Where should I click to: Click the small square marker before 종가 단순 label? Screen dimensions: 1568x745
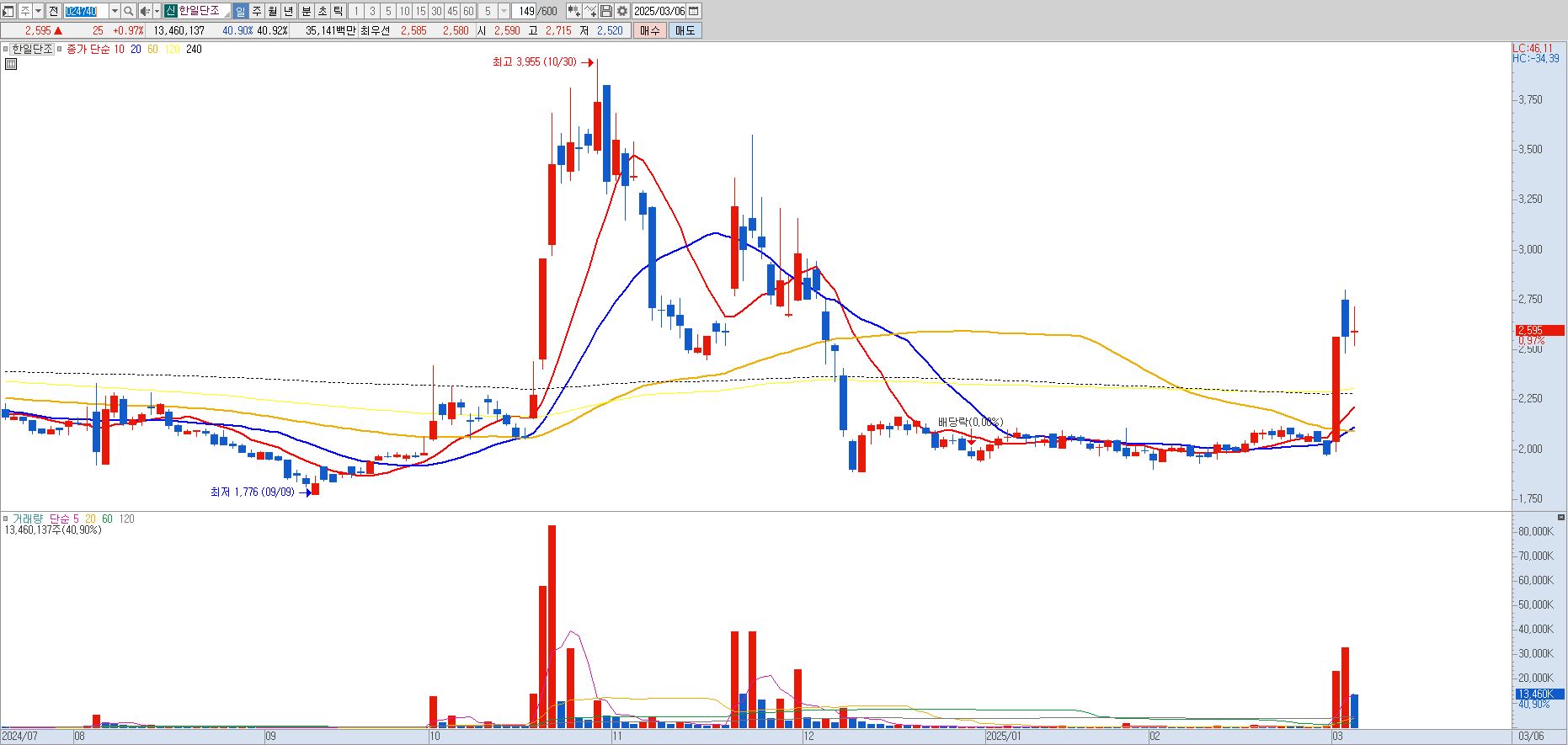coord(60,49)
